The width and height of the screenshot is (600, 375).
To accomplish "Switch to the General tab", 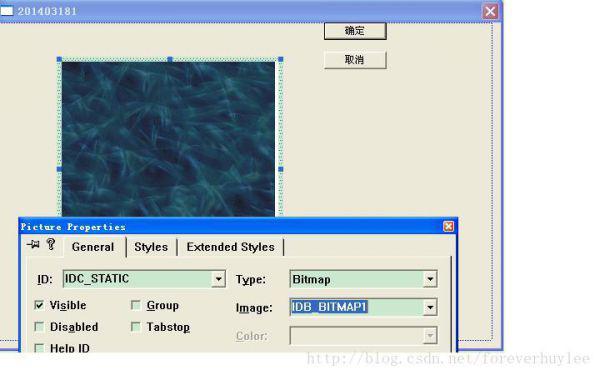I will point(93,247).
